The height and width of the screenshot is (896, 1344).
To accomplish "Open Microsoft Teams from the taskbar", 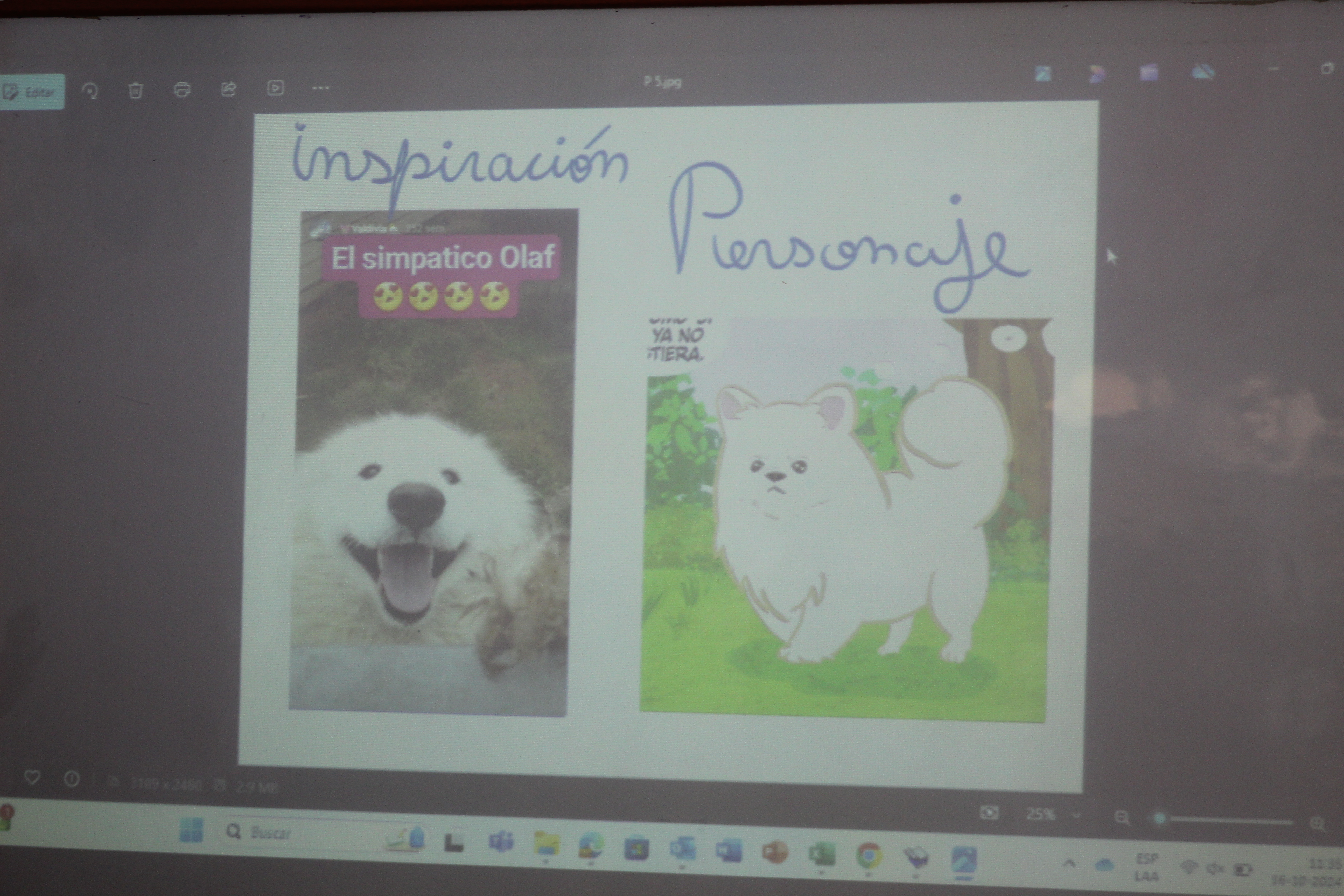I will [501, 842].
